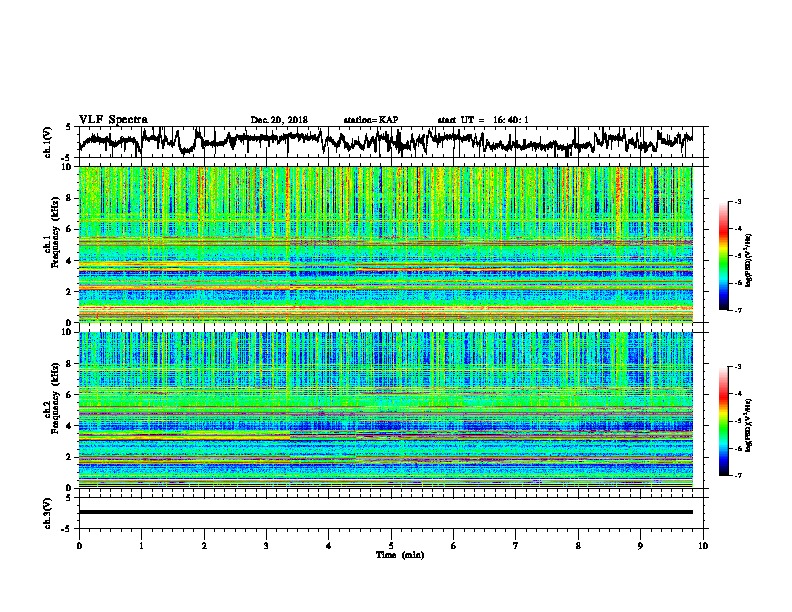The image size is (792, 612).
Task: Click the "ch.1(V)" waveform axis label
Action: click(x=47, y=142)
